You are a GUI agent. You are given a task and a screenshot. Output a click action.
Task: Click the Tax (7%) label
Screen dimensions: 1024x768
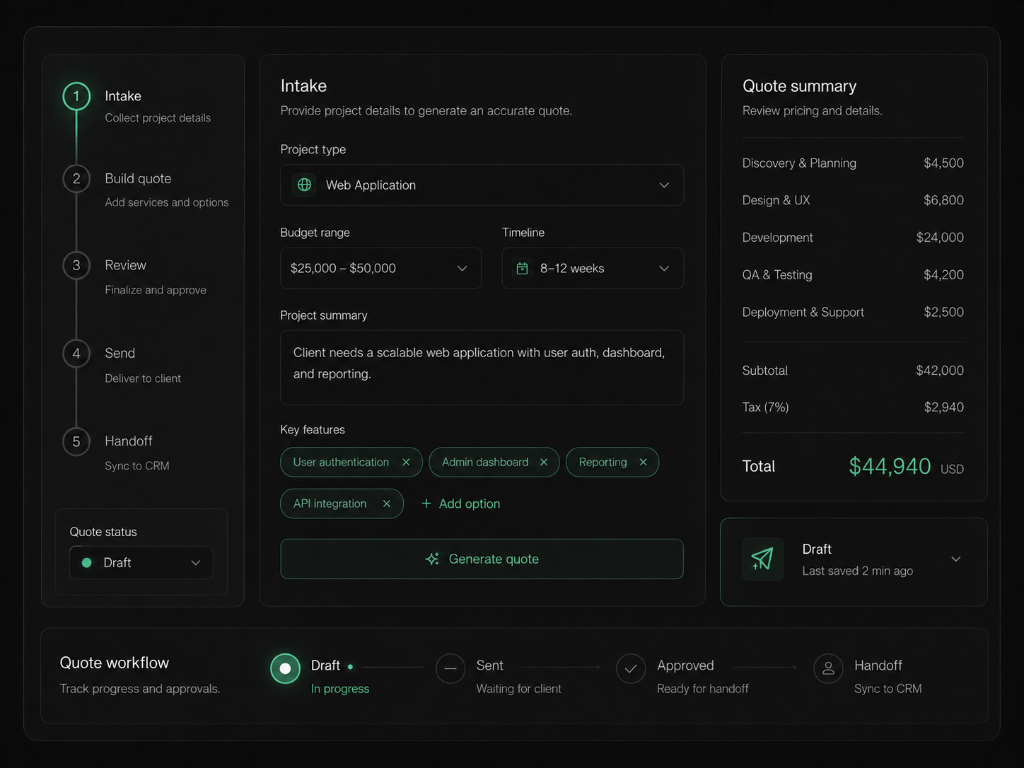click(x=765, y=407)
